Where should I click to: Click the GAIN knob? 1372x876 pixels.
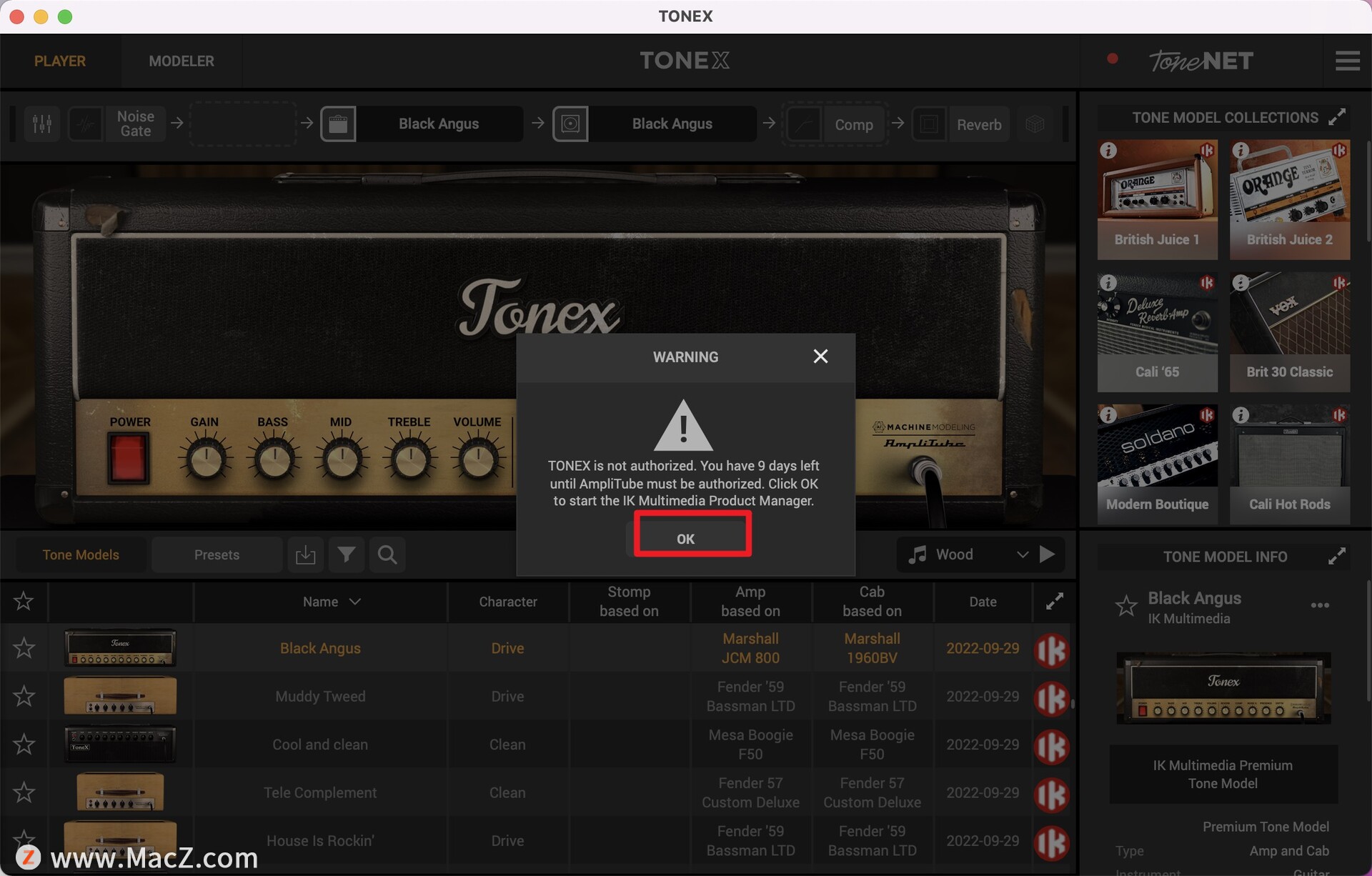coord(206,459)
